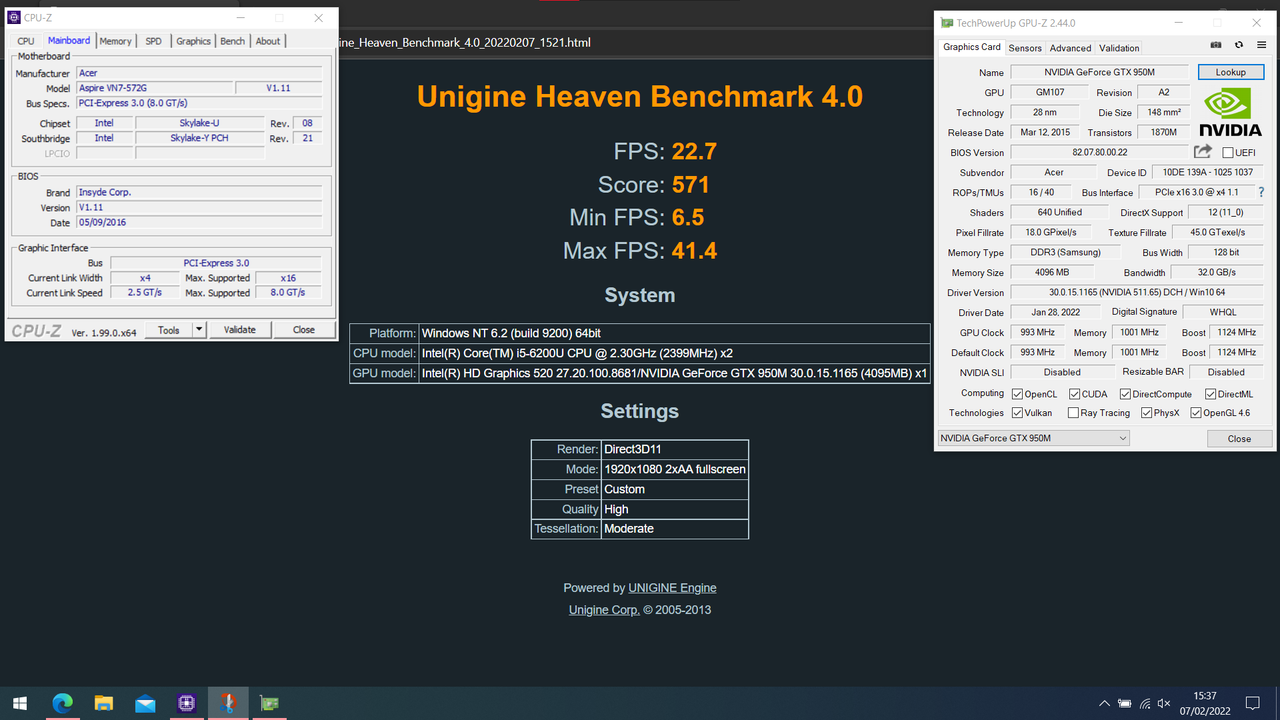Open the Mail app from the taskbar
1280x720 pixels.
point(145,704)
